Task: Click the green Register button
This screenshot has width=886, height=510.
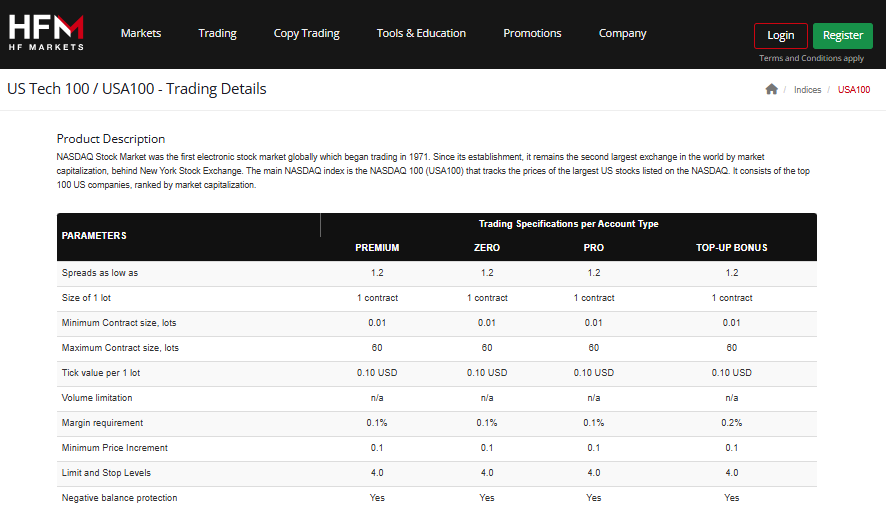Action: coord(842,36)
